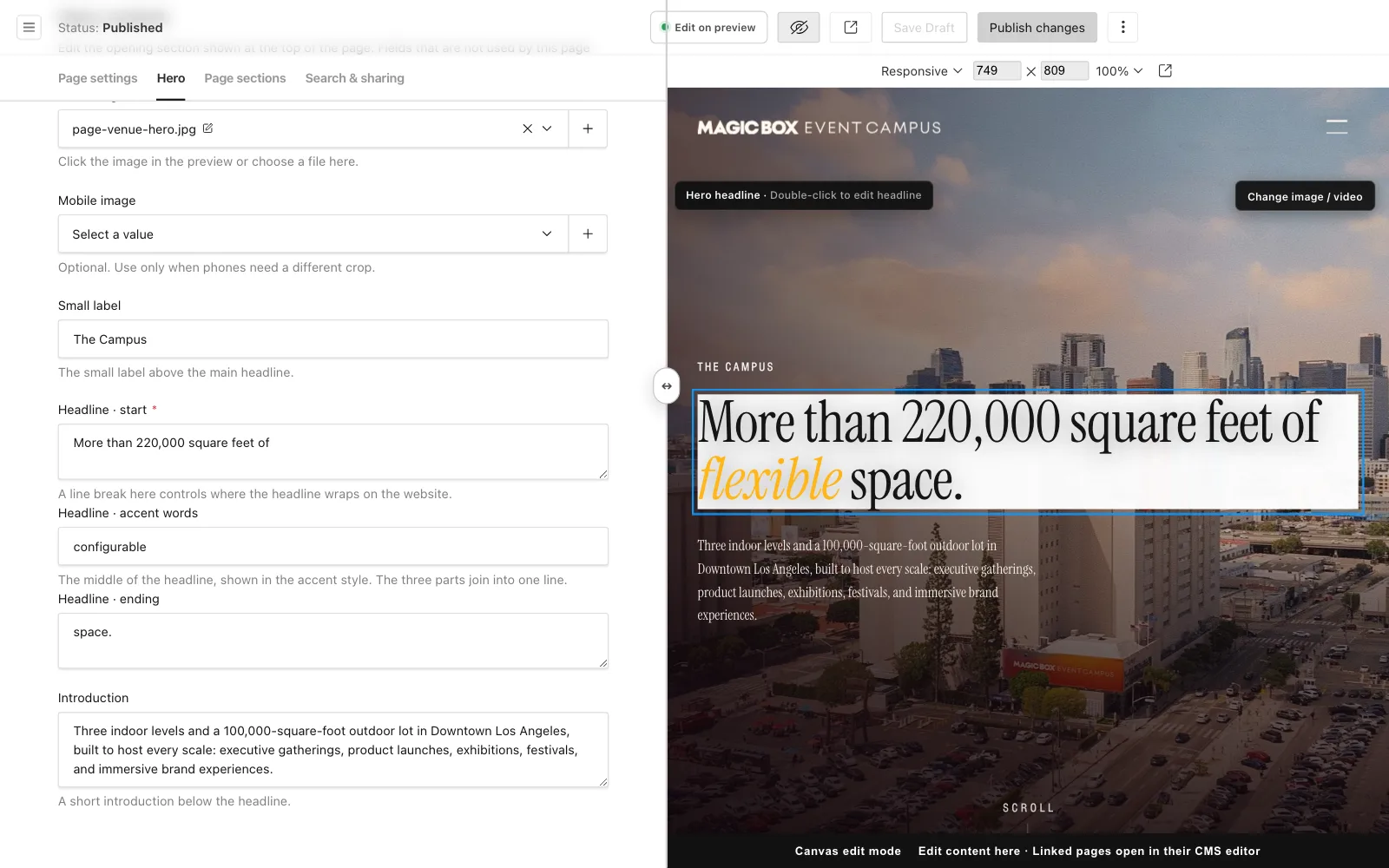Expand the hero image file dropdown
This screenshot has height=868, width=1389.
tap(547, 128)
